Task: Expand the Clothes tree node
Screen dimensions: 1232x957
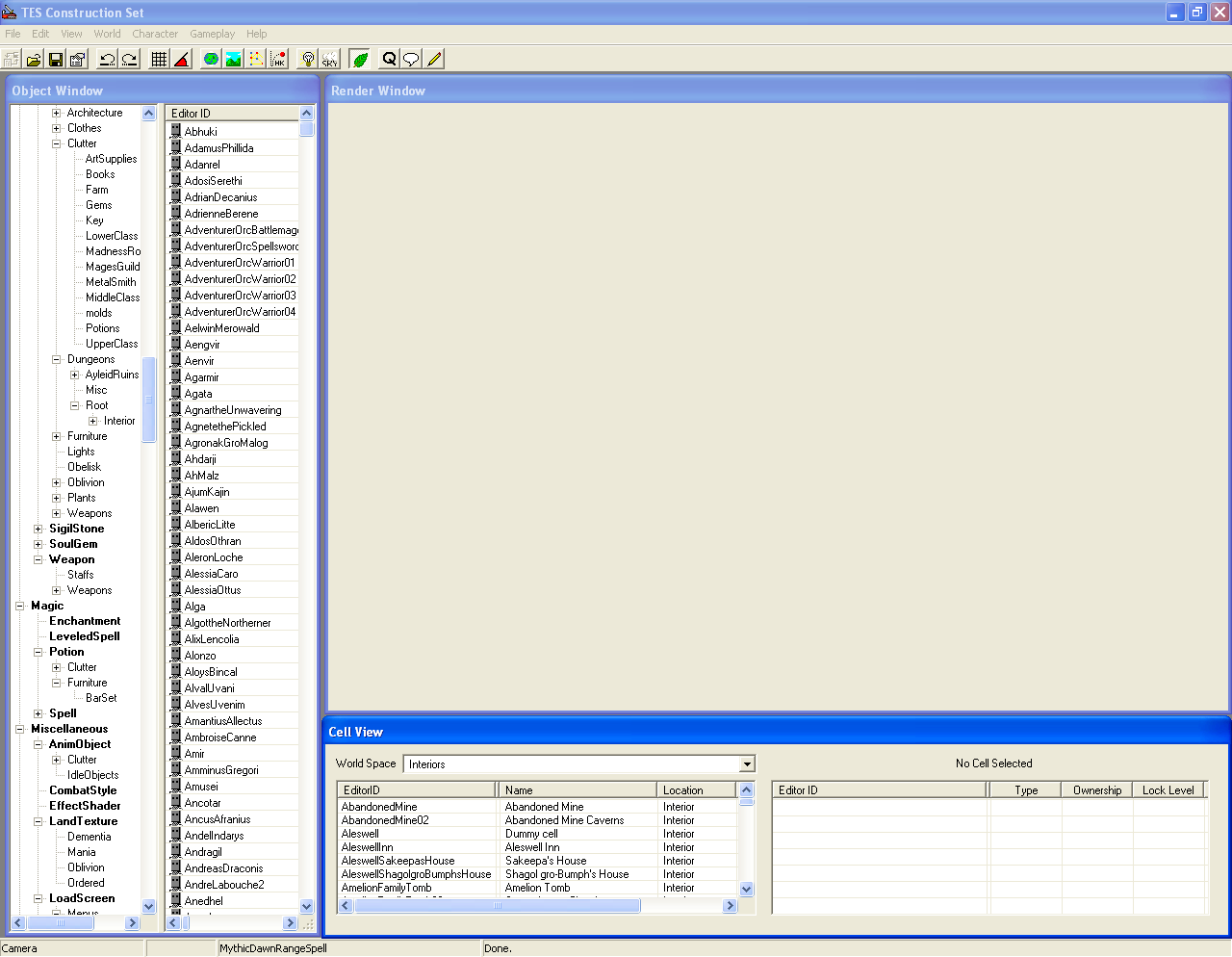Action: tap(56, 128)
